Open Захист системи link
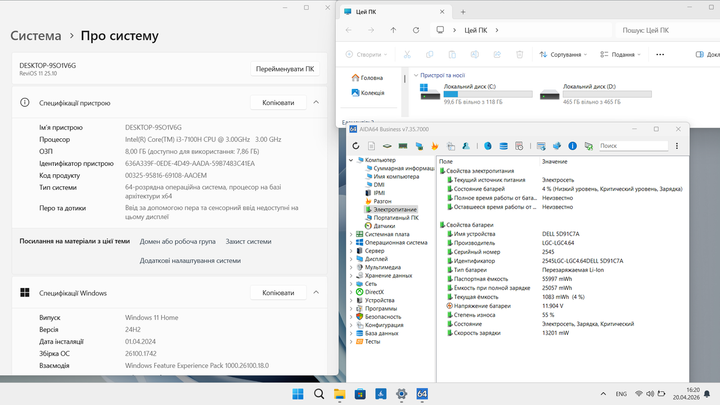 [248, 242]
